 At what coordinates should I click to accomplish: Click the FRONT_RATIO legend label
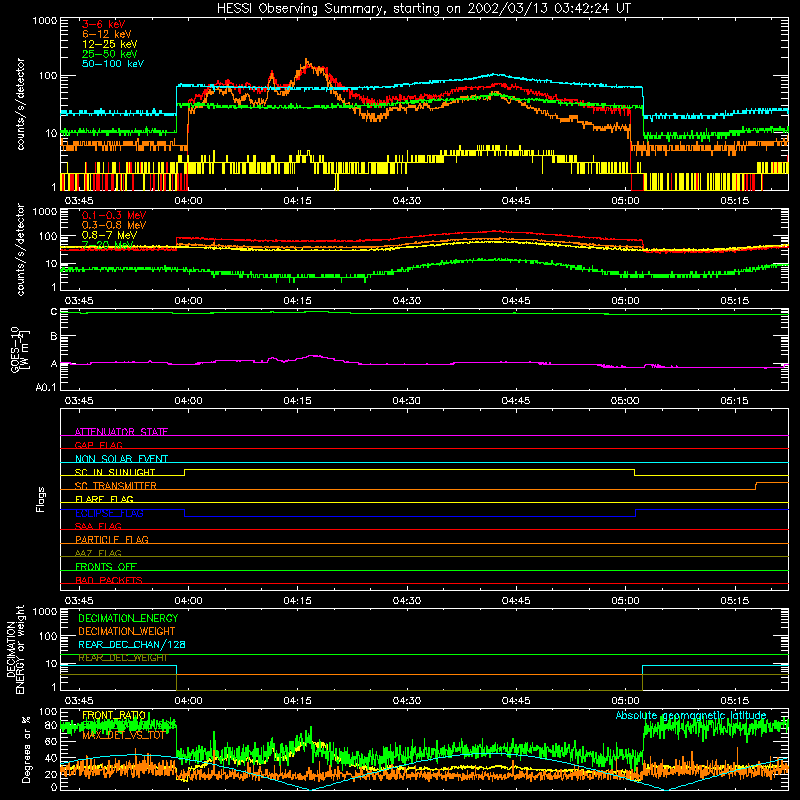[114, 715]
